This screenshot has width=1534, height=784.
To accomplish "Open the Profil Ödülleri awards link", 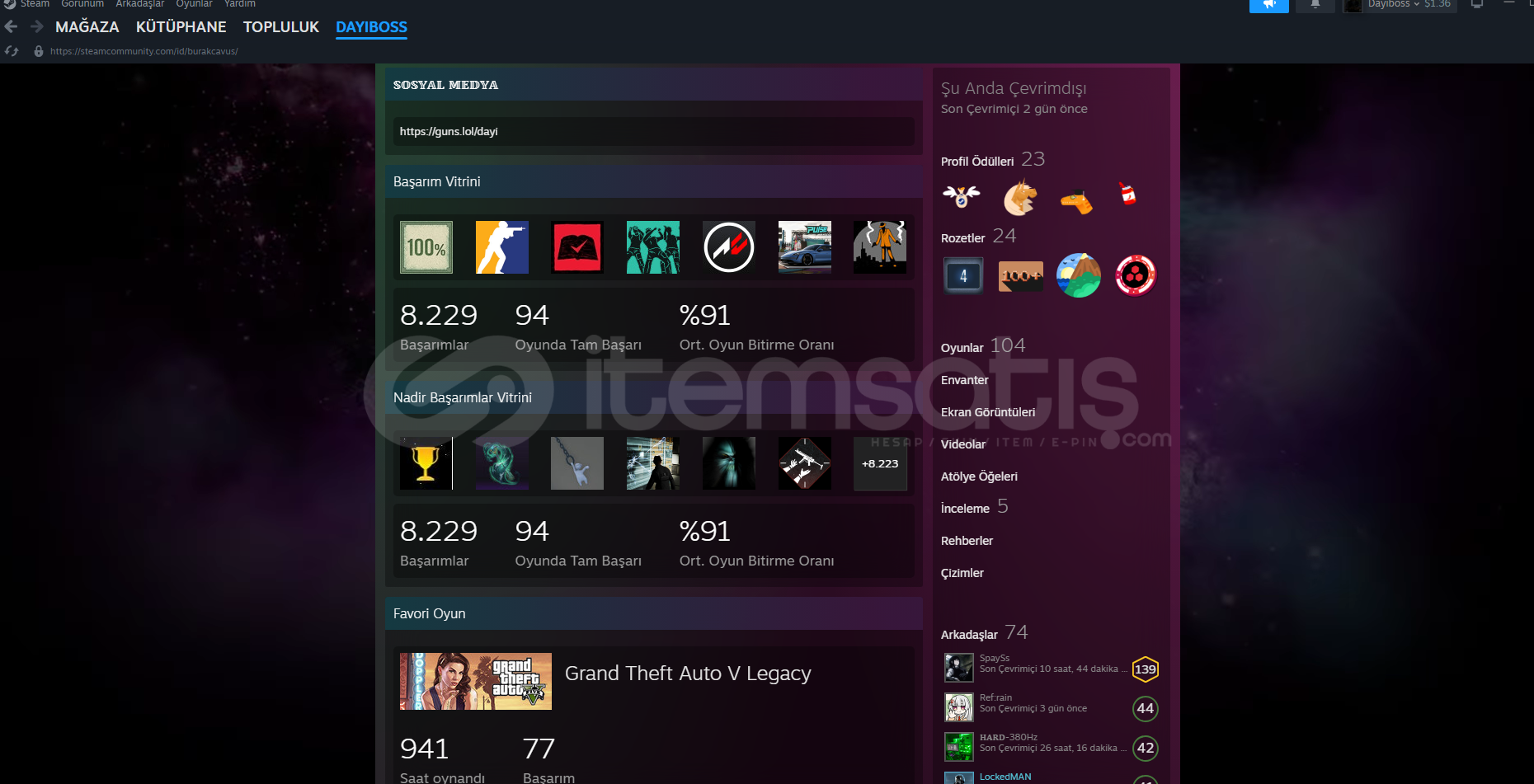I will pyautogui.click(x=977, y=162).
